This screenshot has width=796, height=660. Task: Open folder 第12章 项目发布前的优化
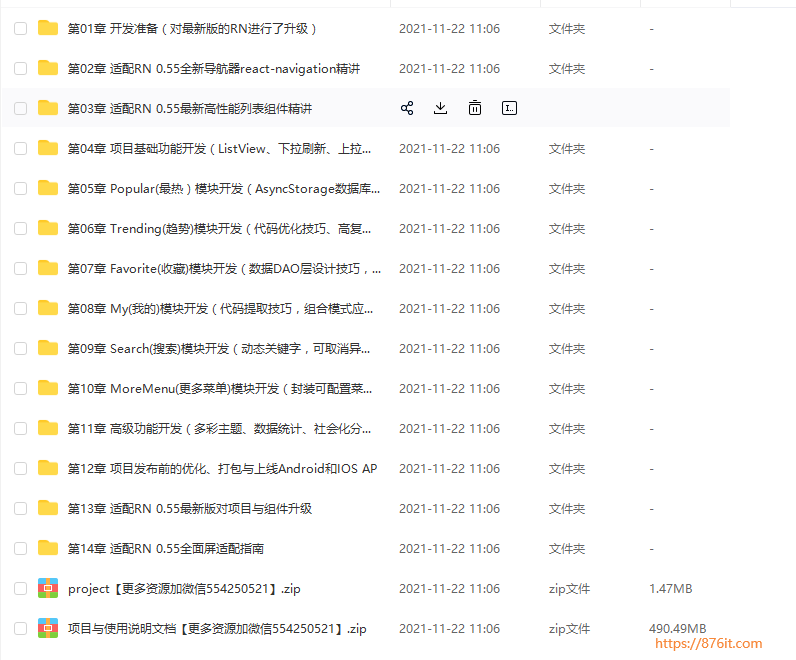tap(222, 469)
